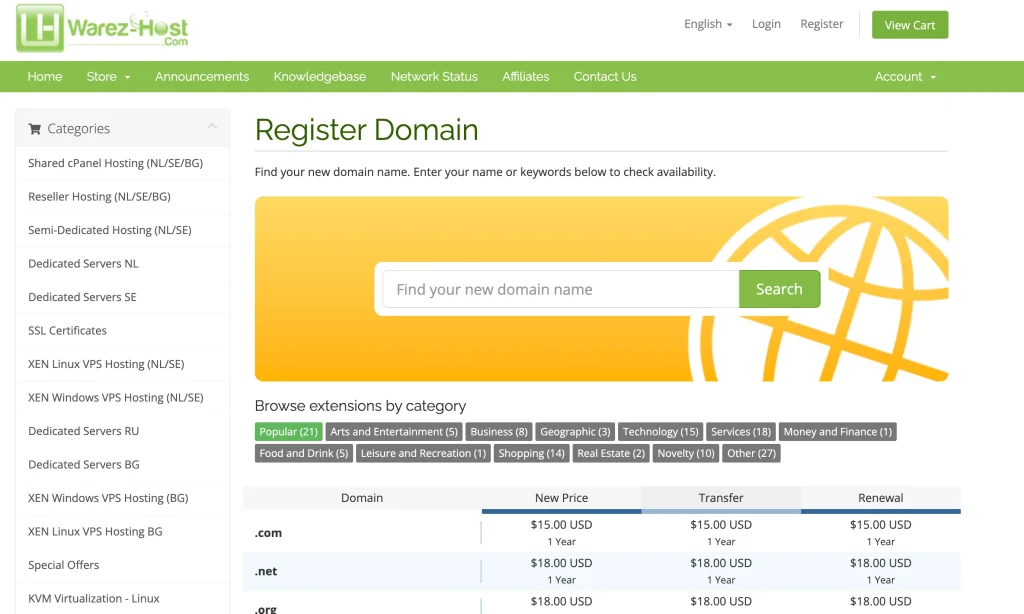Screen dimensions: 1024x614
Task: Open the Network Status menu item
Action: coord(434,76)
